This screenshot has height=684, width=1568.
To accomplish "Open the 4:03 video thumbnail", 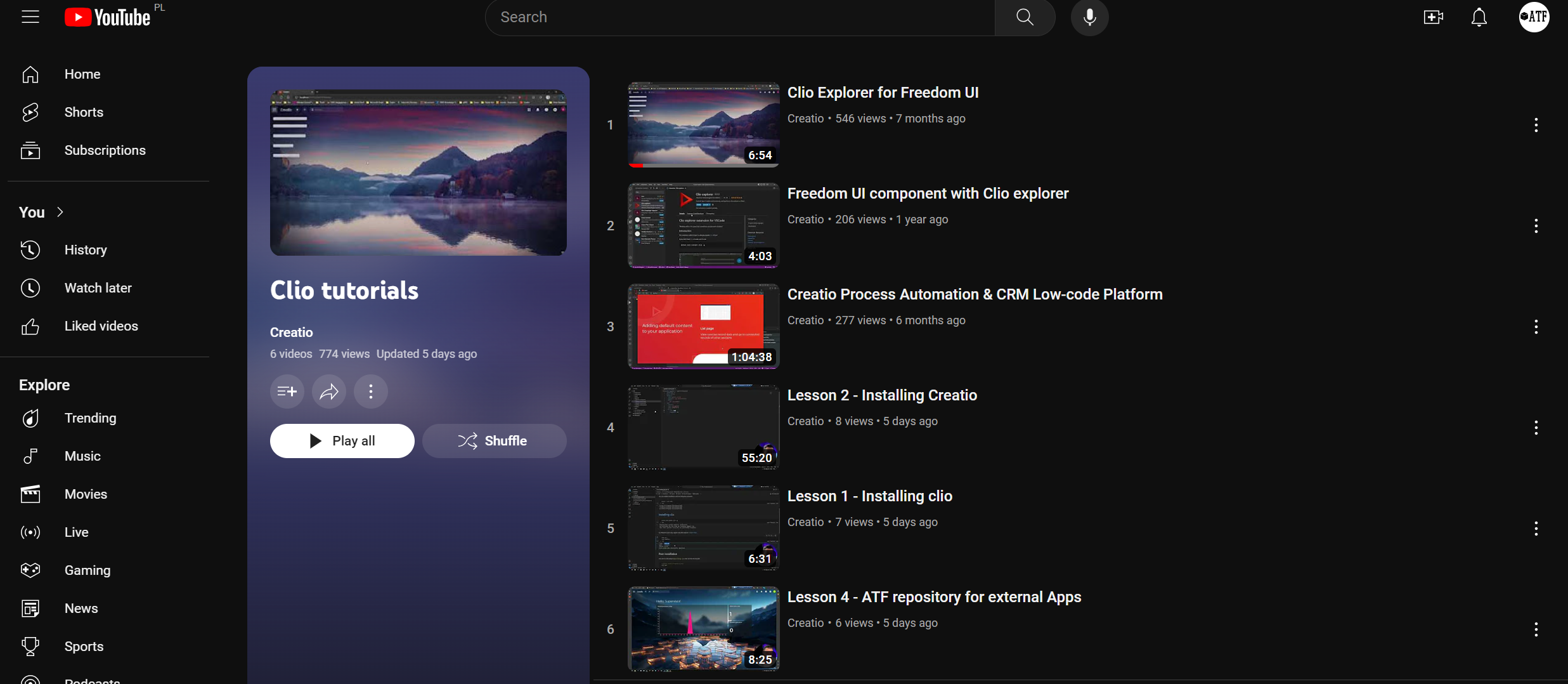I will 704,226.
